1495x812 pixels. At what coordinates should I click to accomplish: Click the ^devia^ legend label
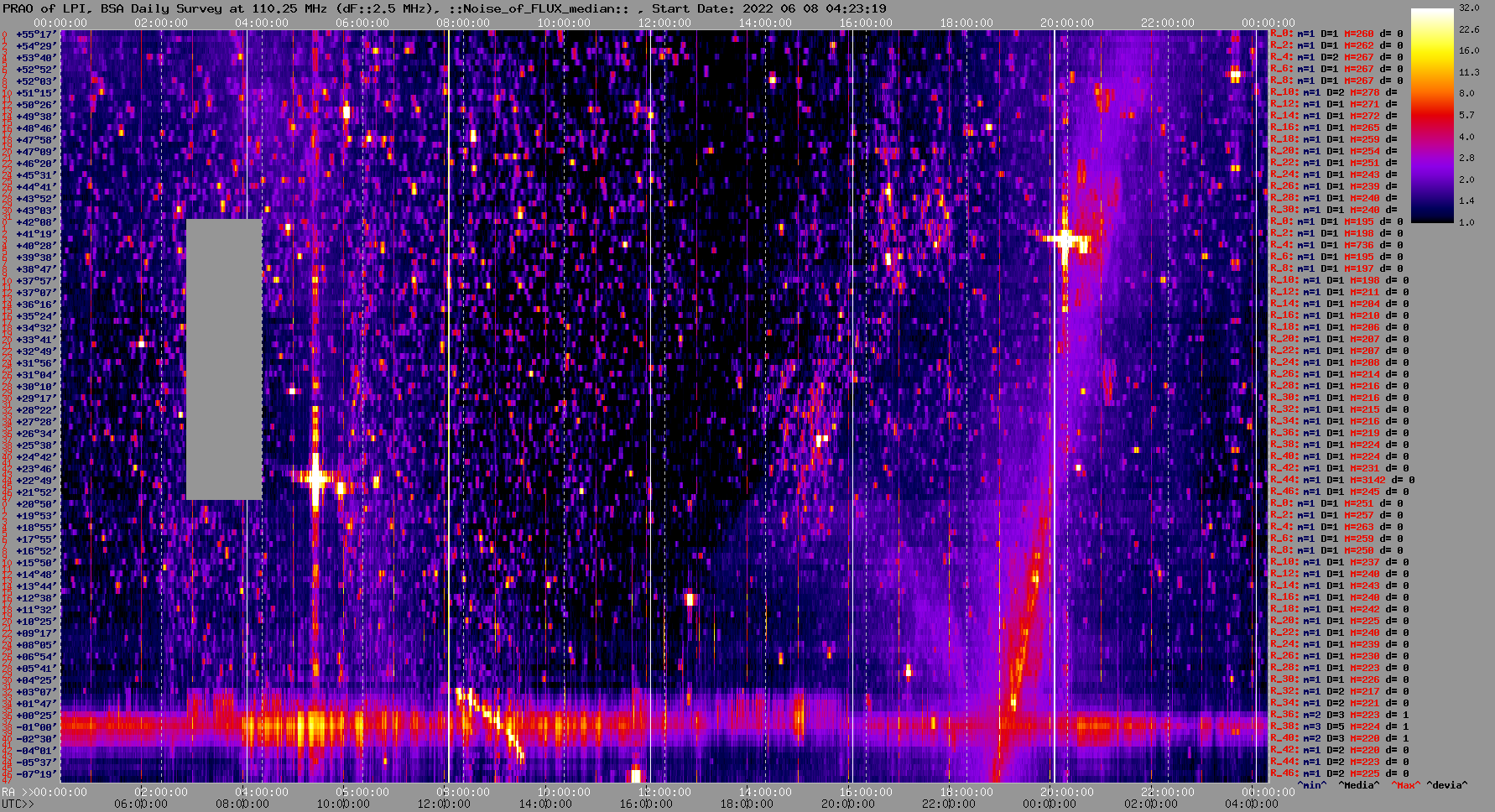coord(1447,785)
